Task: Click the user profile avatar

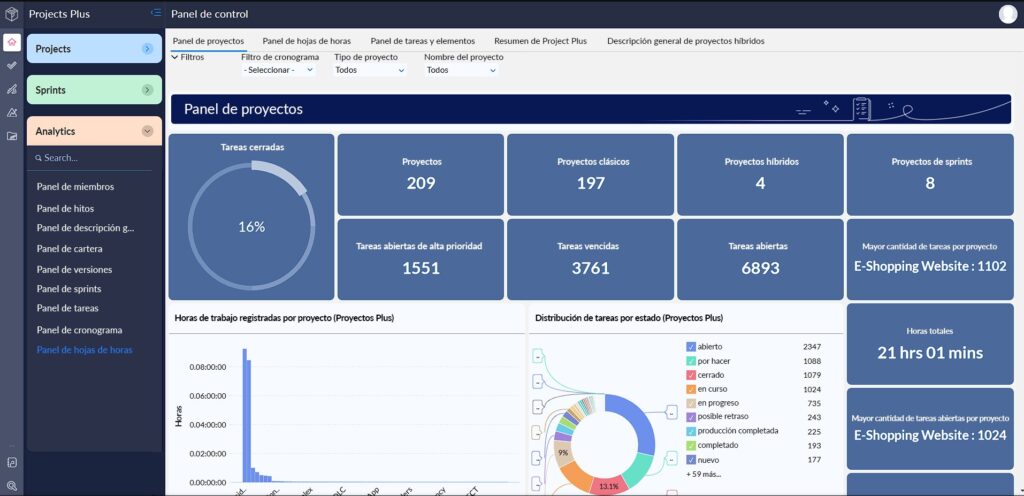Action: [1007, 14]
